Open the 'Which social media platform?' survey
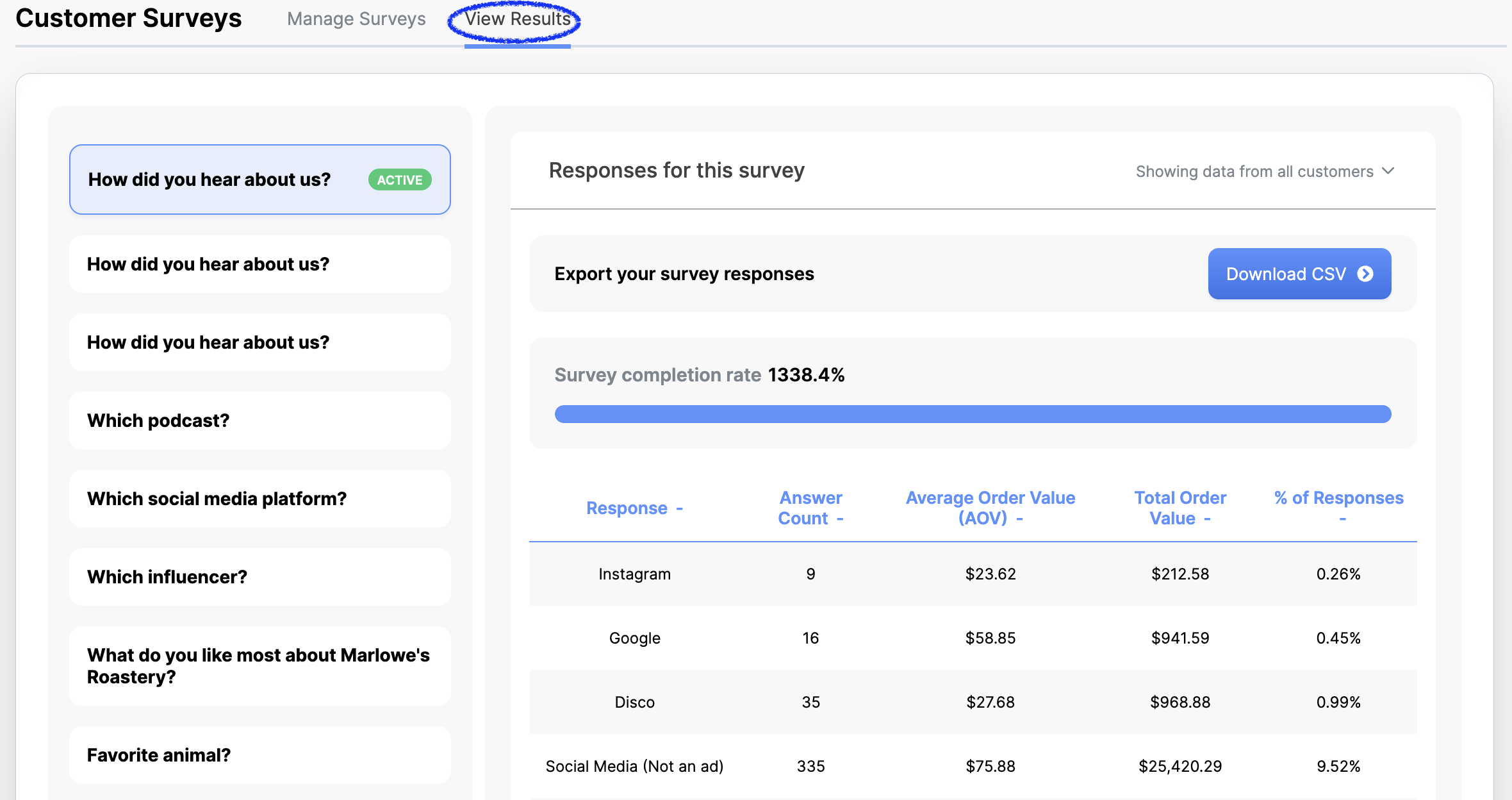Screen dimensions: 1512x800 coord(260,499)
